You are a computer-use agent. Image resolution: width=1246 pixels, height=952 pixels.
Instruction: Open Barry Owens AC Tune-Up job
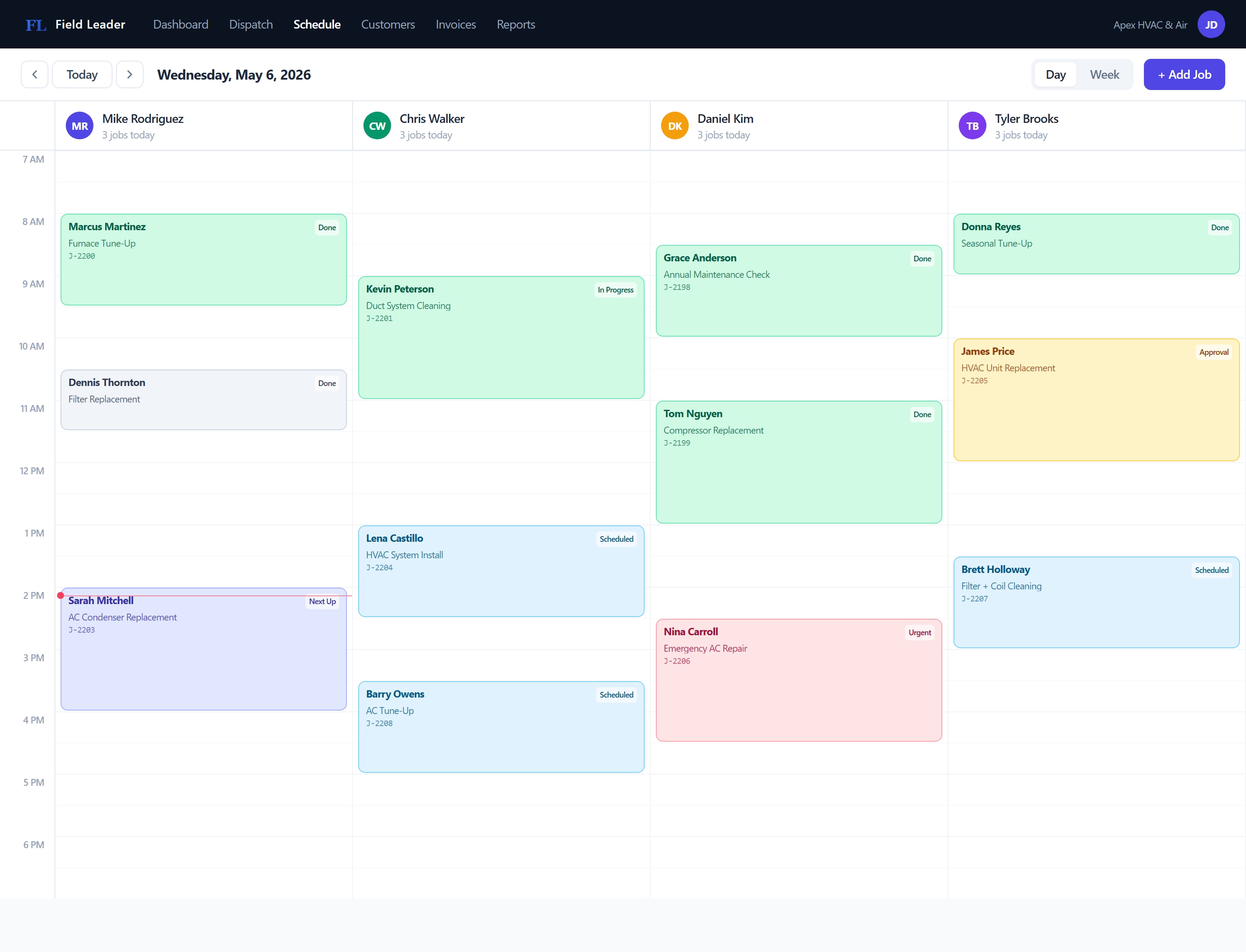click(501, 727)
